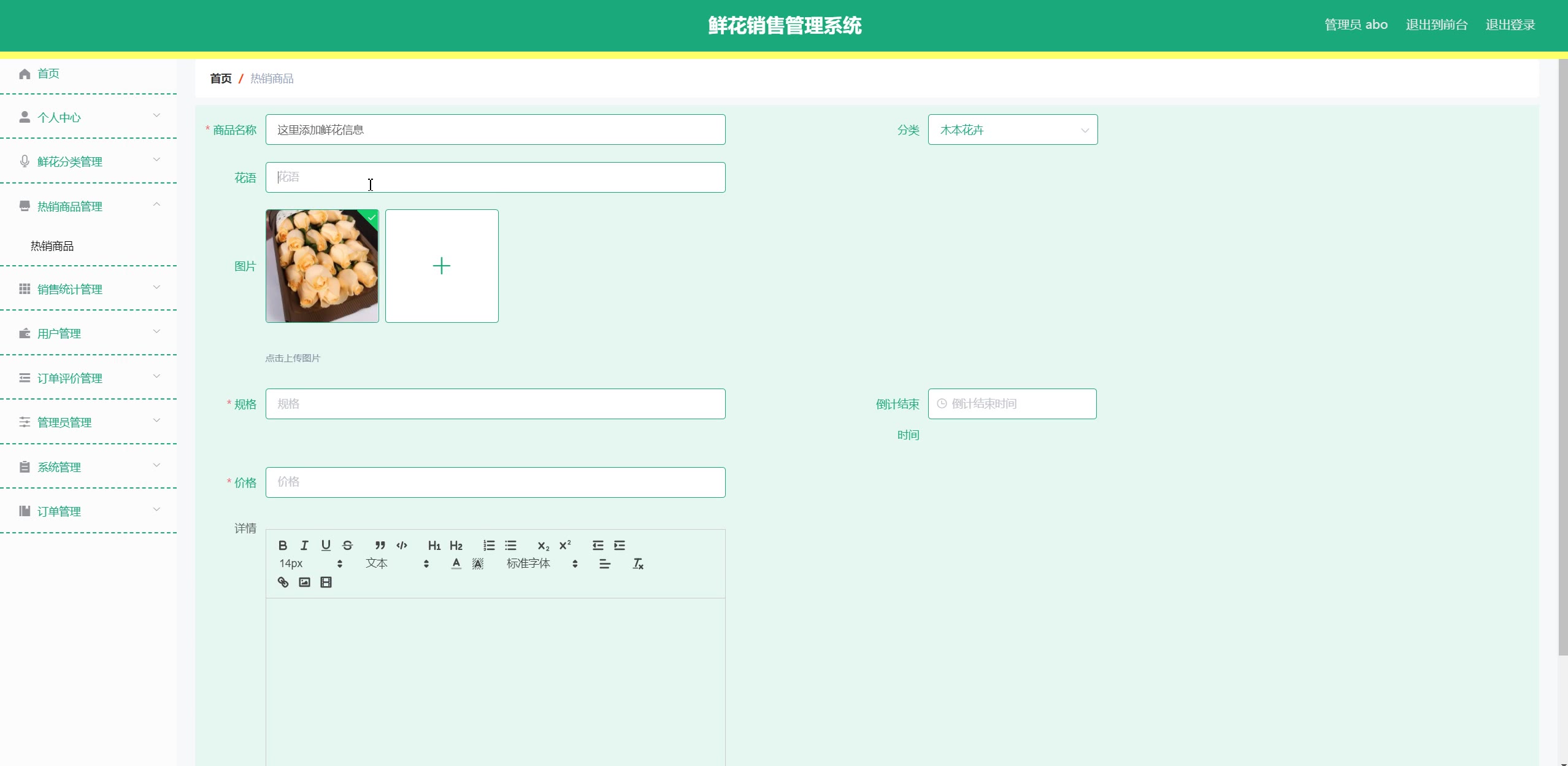
Task: Increase indent in the editor
Action: tap(620, 545)
